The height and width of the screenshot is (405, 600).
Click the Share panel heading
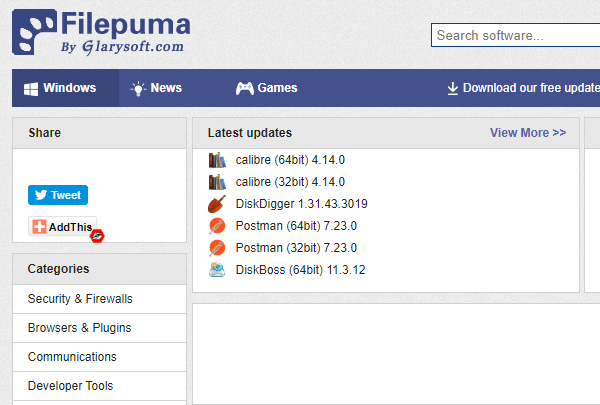(x=44, y=133)
